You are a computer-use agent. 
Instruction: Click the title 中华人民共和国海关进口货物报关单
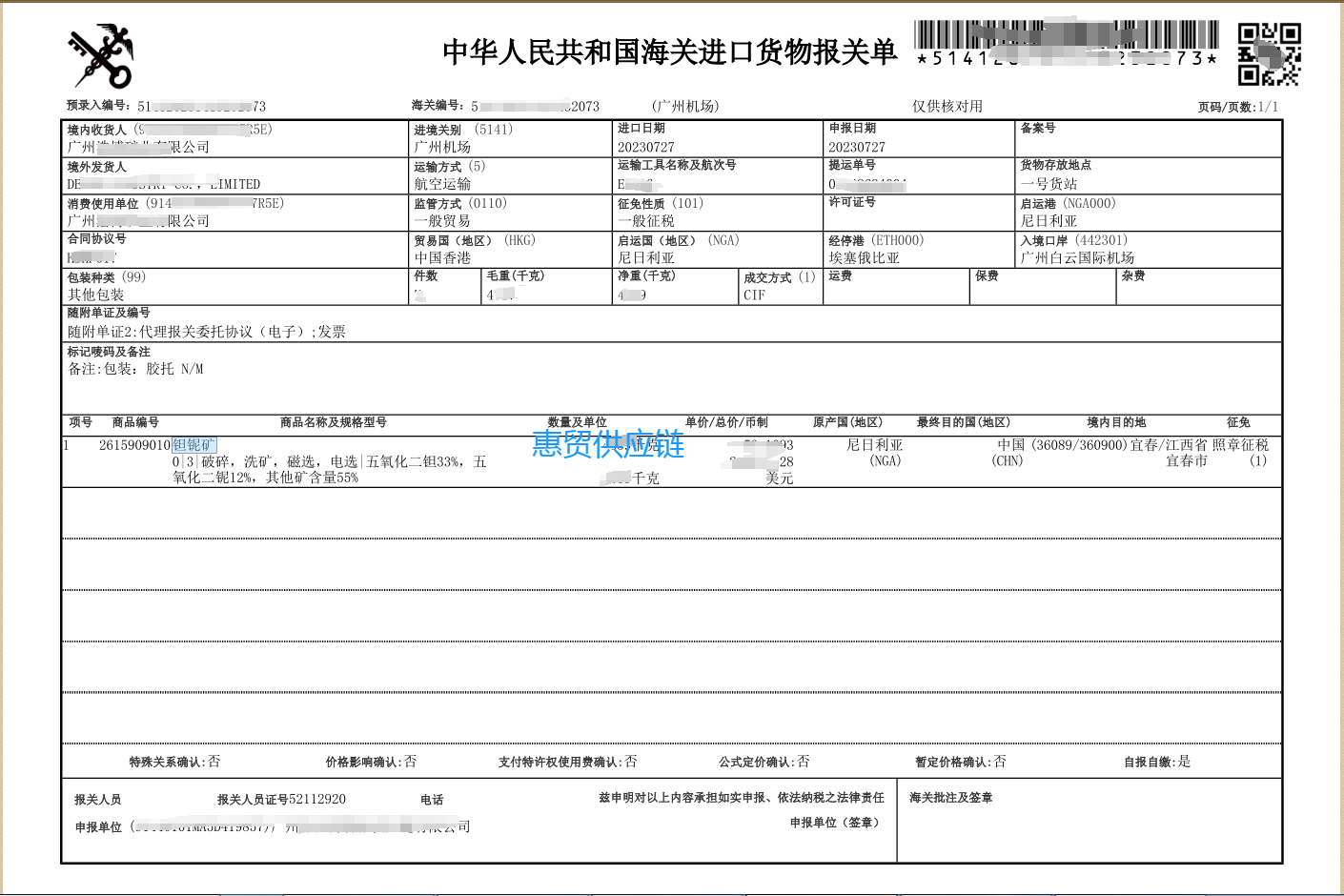[x=670, y=51]
